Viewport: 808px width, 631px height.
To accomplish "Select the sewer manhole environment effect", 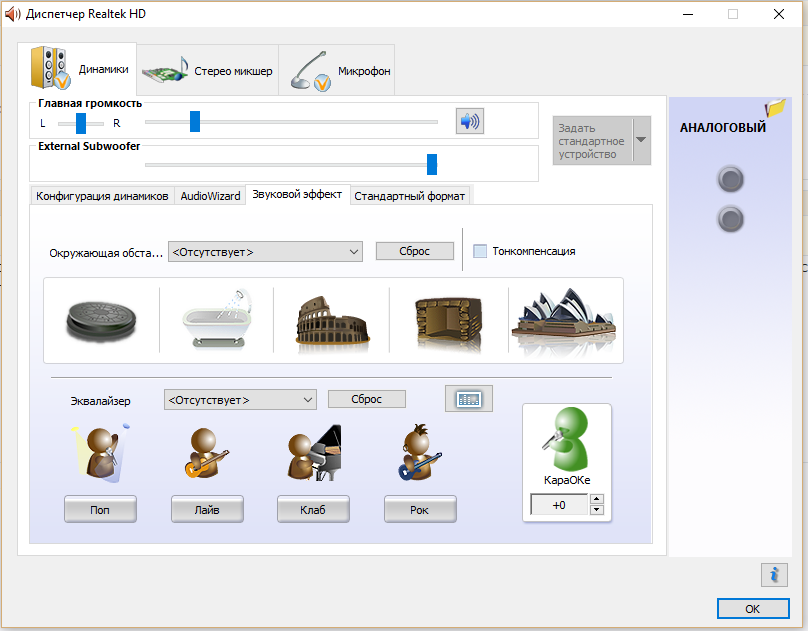I will pyautogui.click(x=102, y=321).
